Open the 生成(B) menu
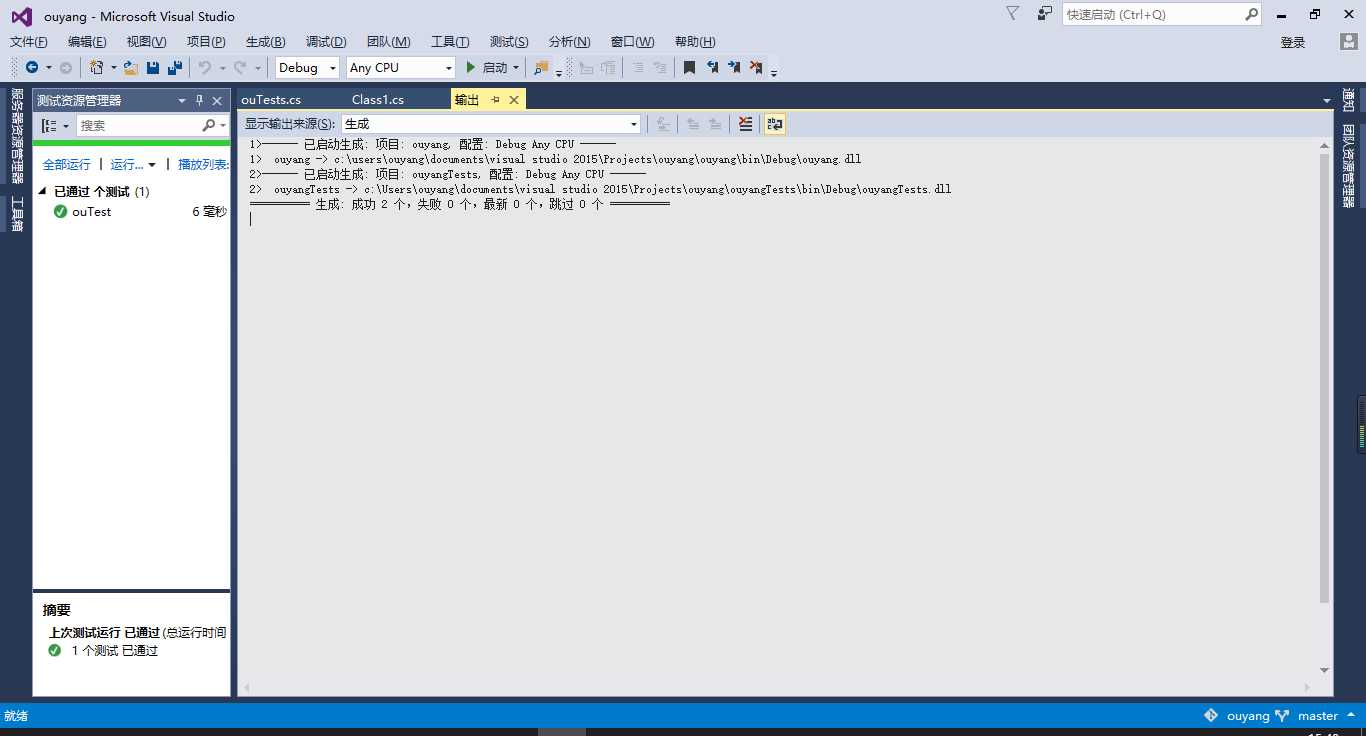Viewport: 1366px width, 736px height. 266,41
